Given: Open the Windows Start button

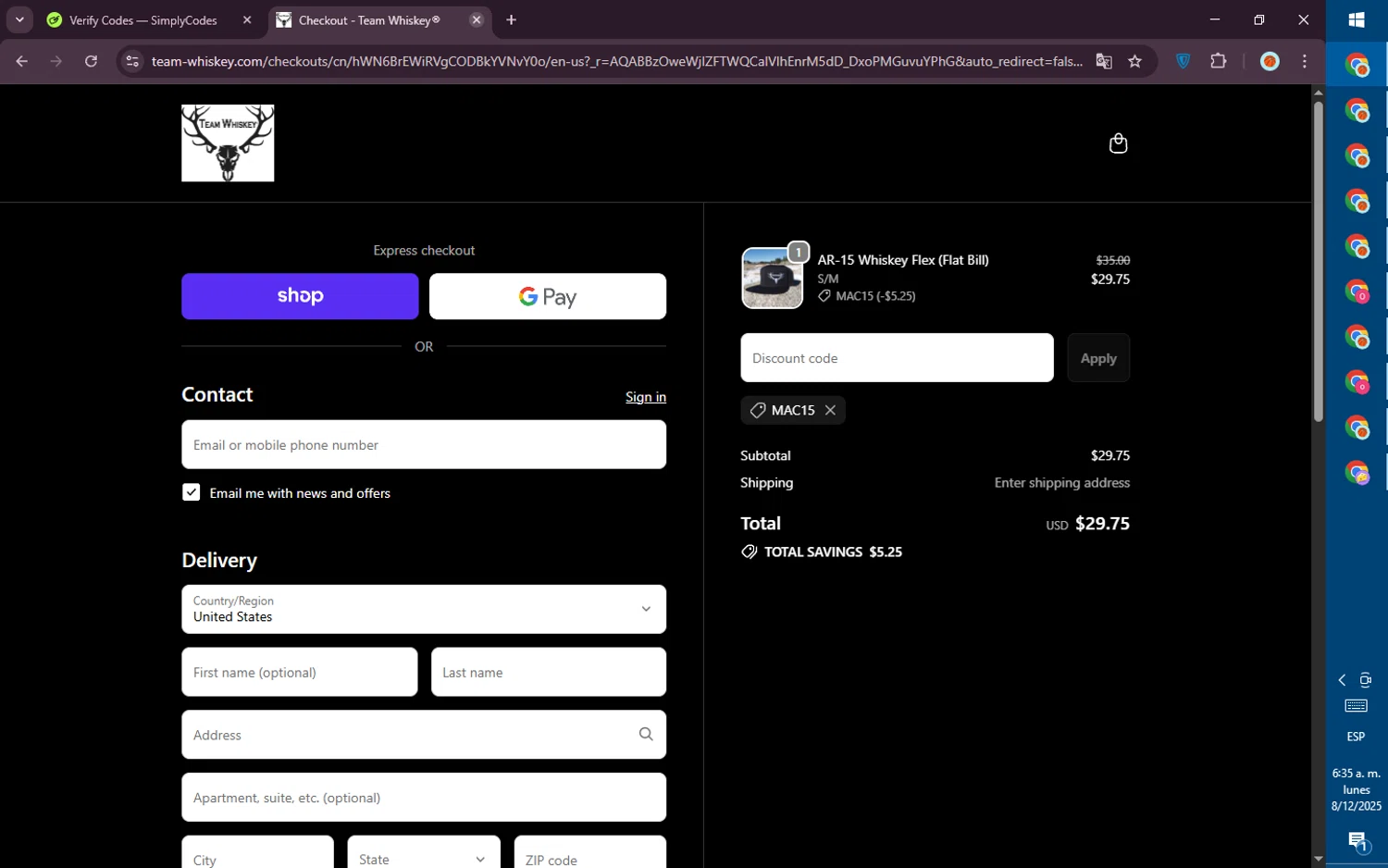Looking at the screenshot, I should (1357, 20).
